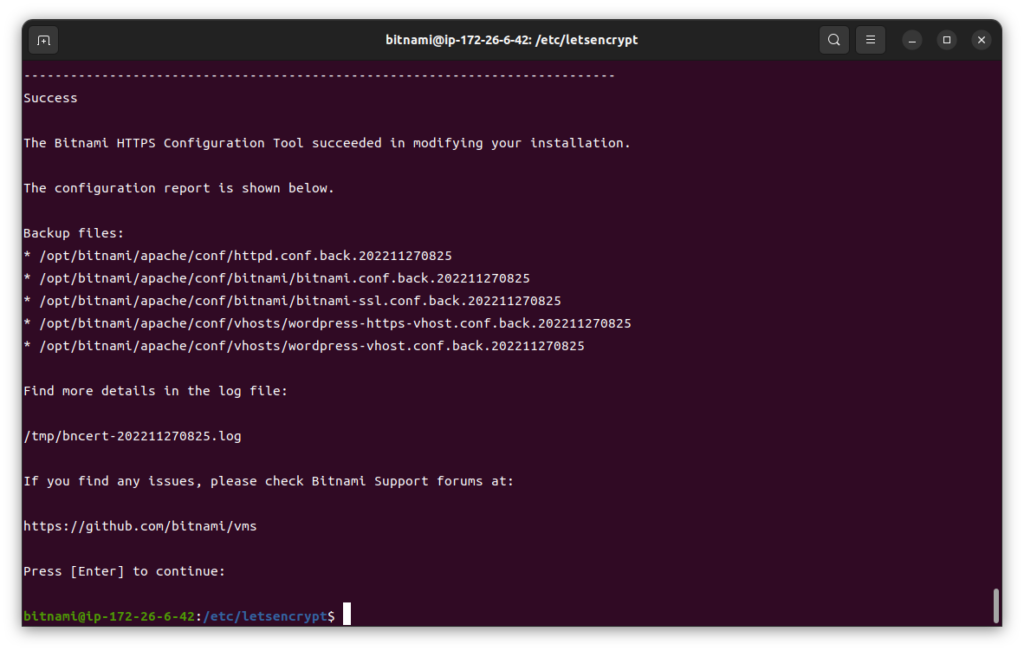This screenshot has width=1024, height=651.
Task: Click the bitnami-ssl.conf.back backup path
Action: pyautogui.click(x=300, y=301)
